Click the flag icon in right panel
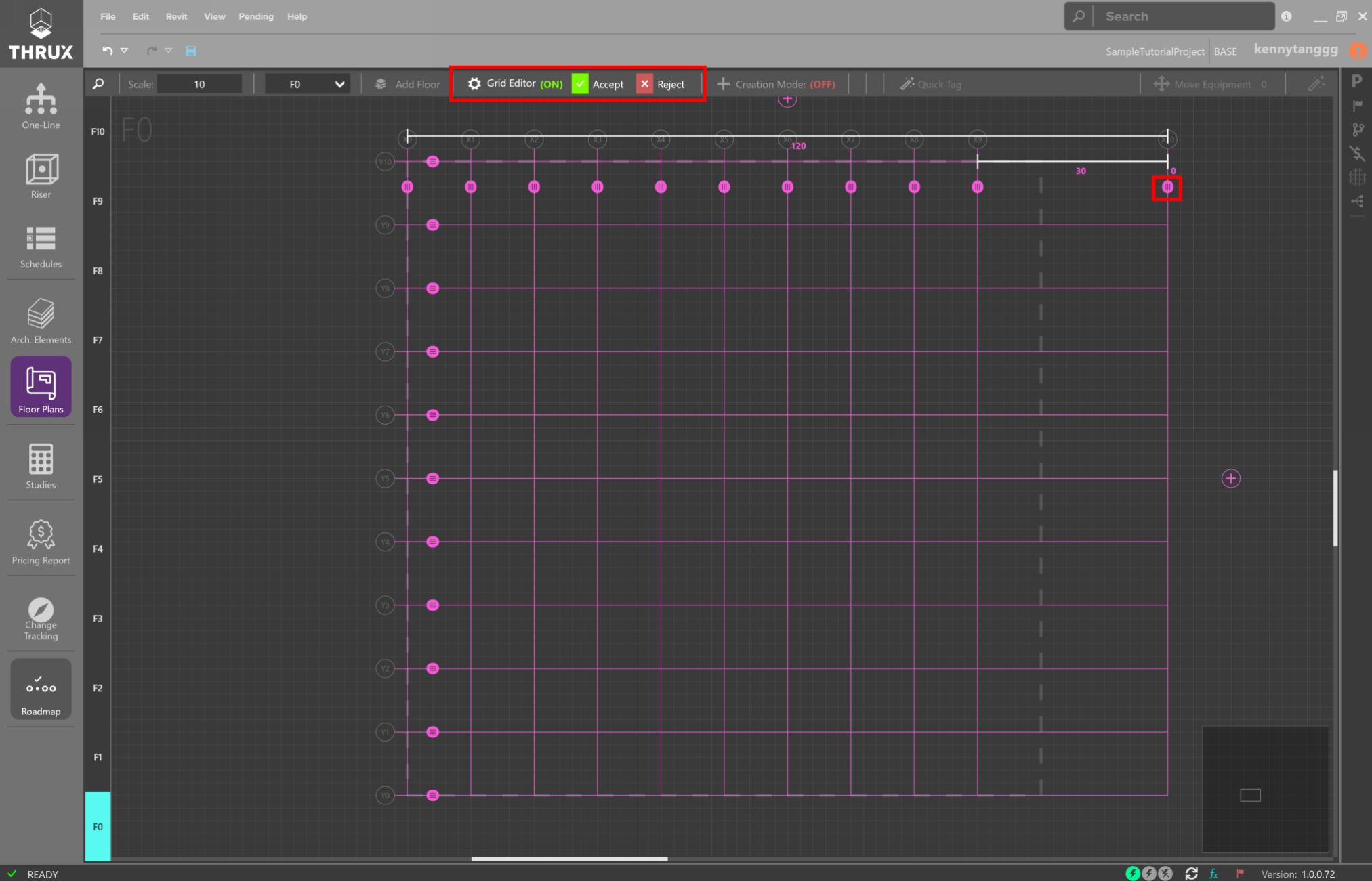1372x881 pixels. pyautogui.click(x=1357, y=106)
